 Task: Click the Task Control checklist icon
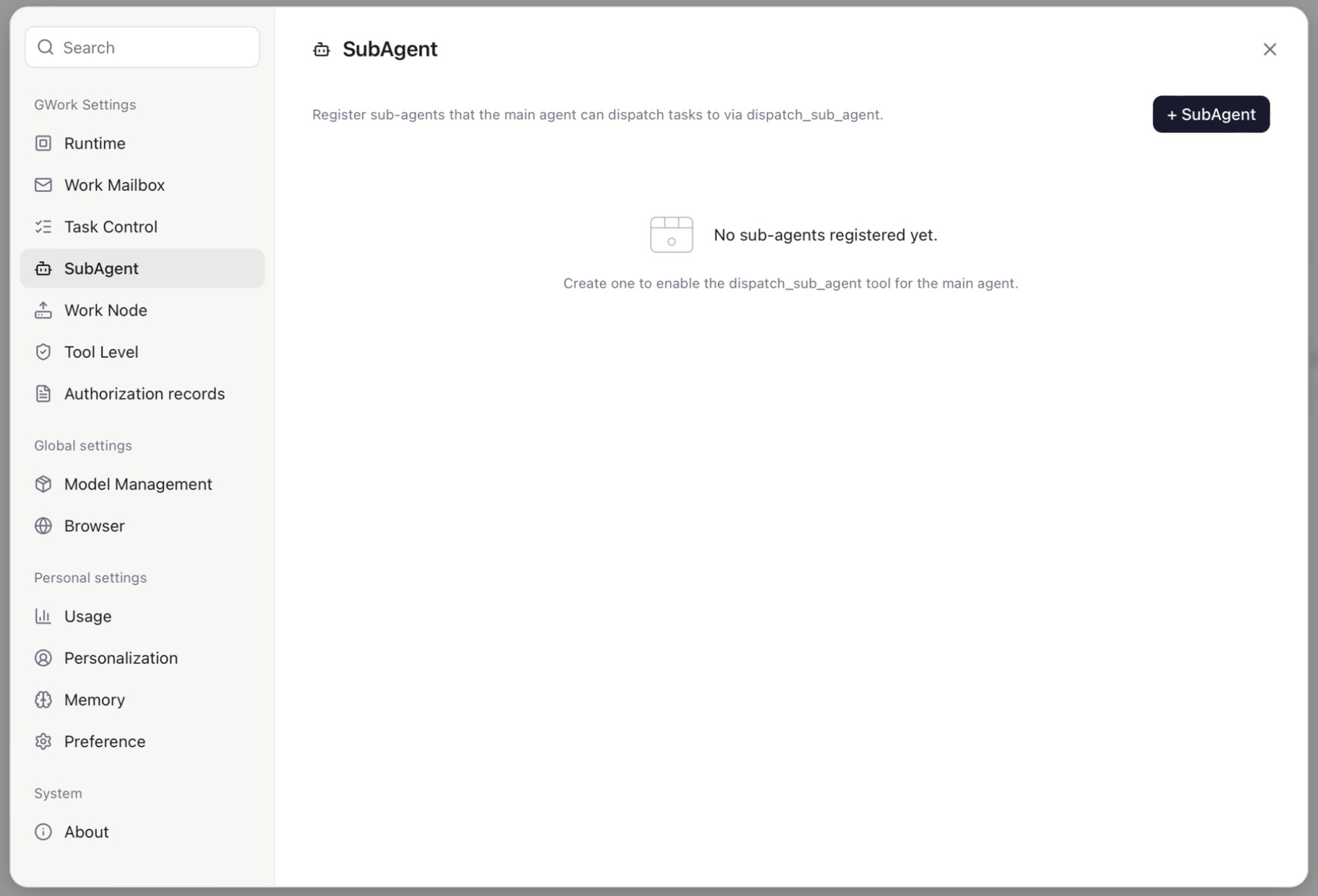[43, 227]
